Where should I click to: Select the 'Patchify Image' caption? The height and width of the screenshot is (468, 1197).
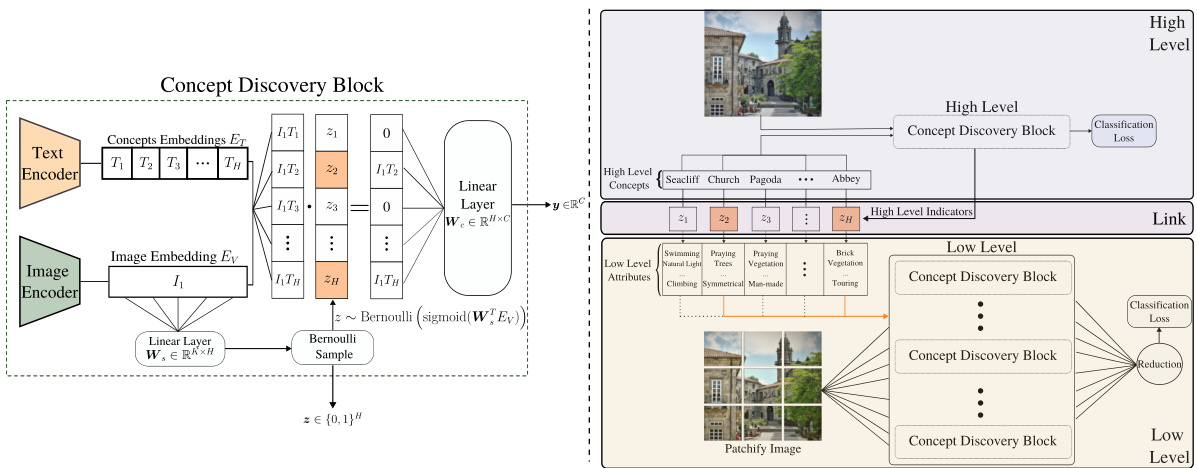click(x=763, y=449)
